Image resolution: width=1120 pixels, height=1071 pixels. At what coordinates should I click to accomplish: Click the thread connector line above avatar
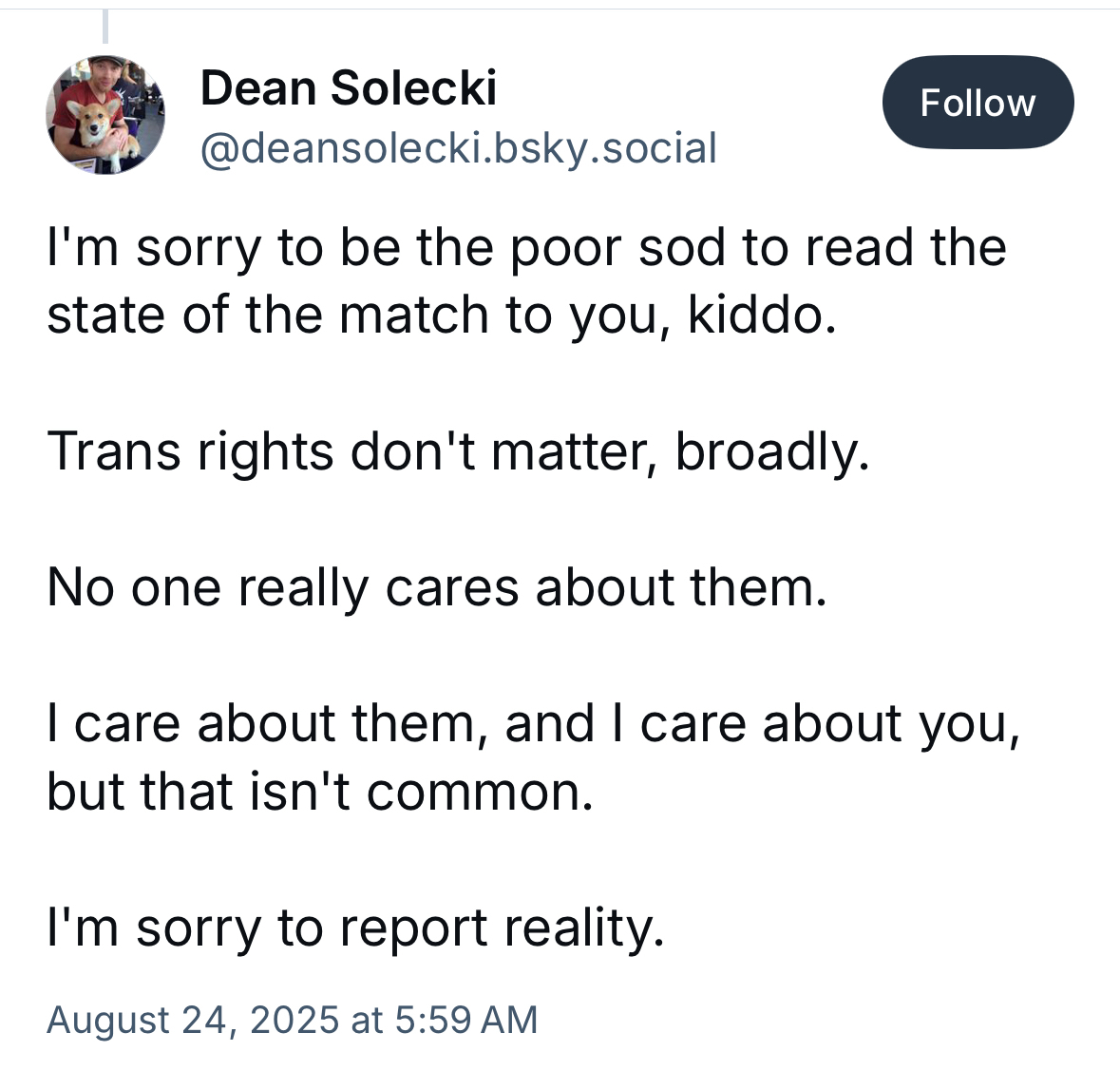pyautogui.click(x=105, y=26)
